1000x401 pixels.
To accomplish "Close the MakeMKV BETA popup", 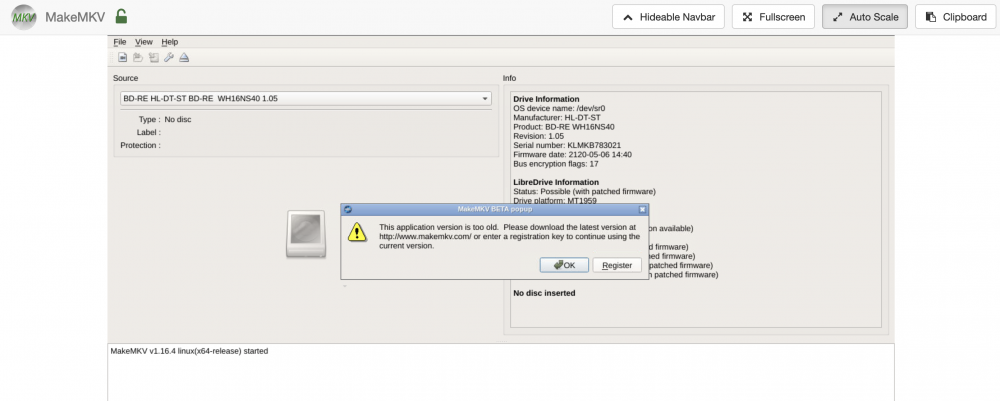I will [x=642, y=209].
